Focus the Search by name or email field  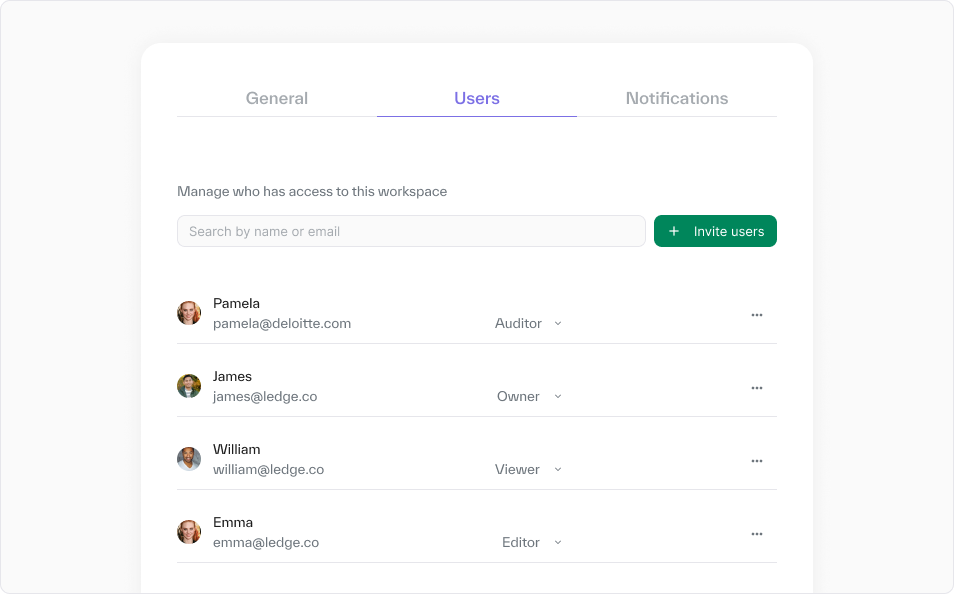411,231
